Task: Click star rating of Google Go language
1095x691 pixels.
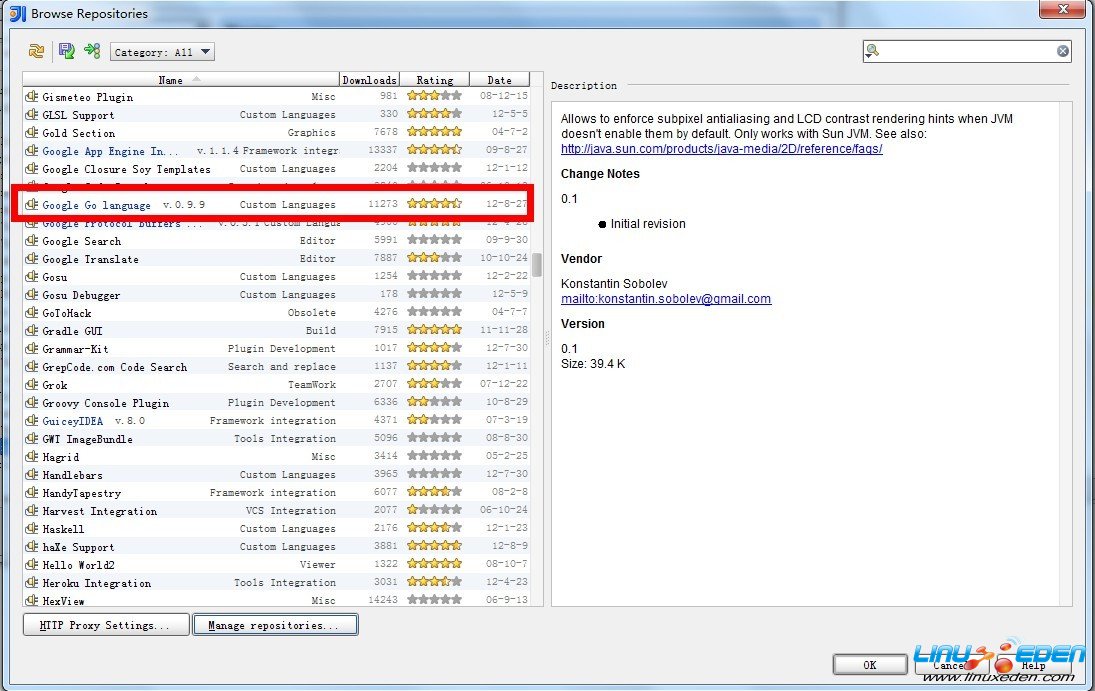Action: [x=434, y=203]
